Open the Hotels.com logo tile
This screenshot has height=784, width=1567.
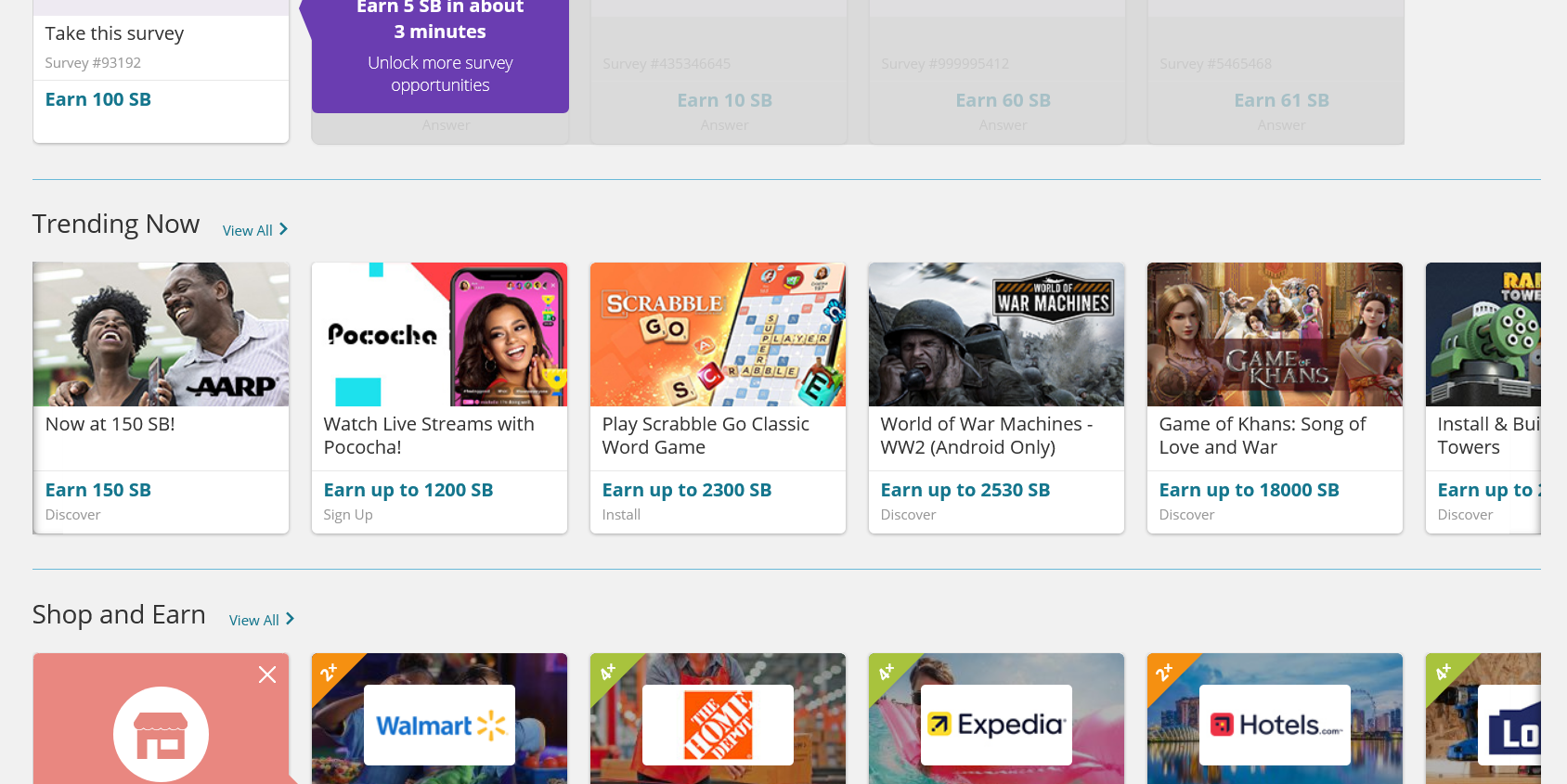1275,725
